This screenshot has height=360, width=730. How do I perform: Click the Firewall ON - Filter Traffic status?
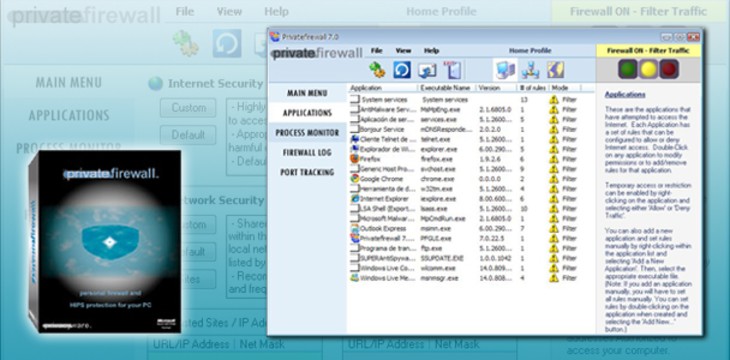[649, 51]
